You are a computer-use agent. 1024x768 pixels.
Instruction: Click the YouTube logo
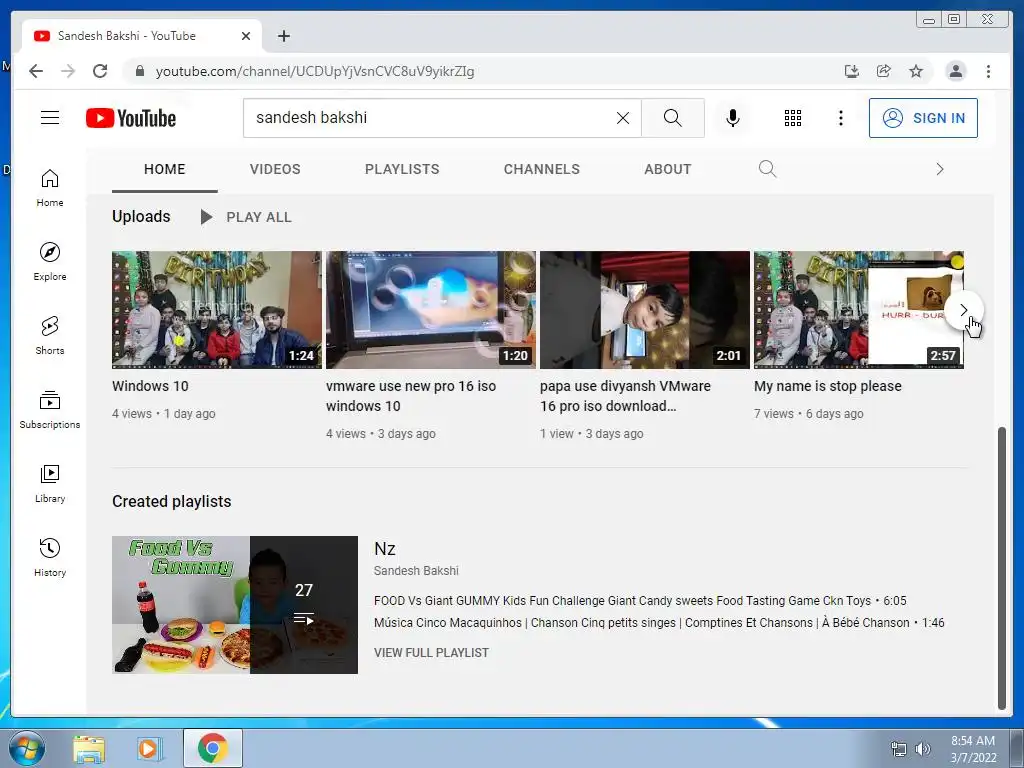coord(131,118)
